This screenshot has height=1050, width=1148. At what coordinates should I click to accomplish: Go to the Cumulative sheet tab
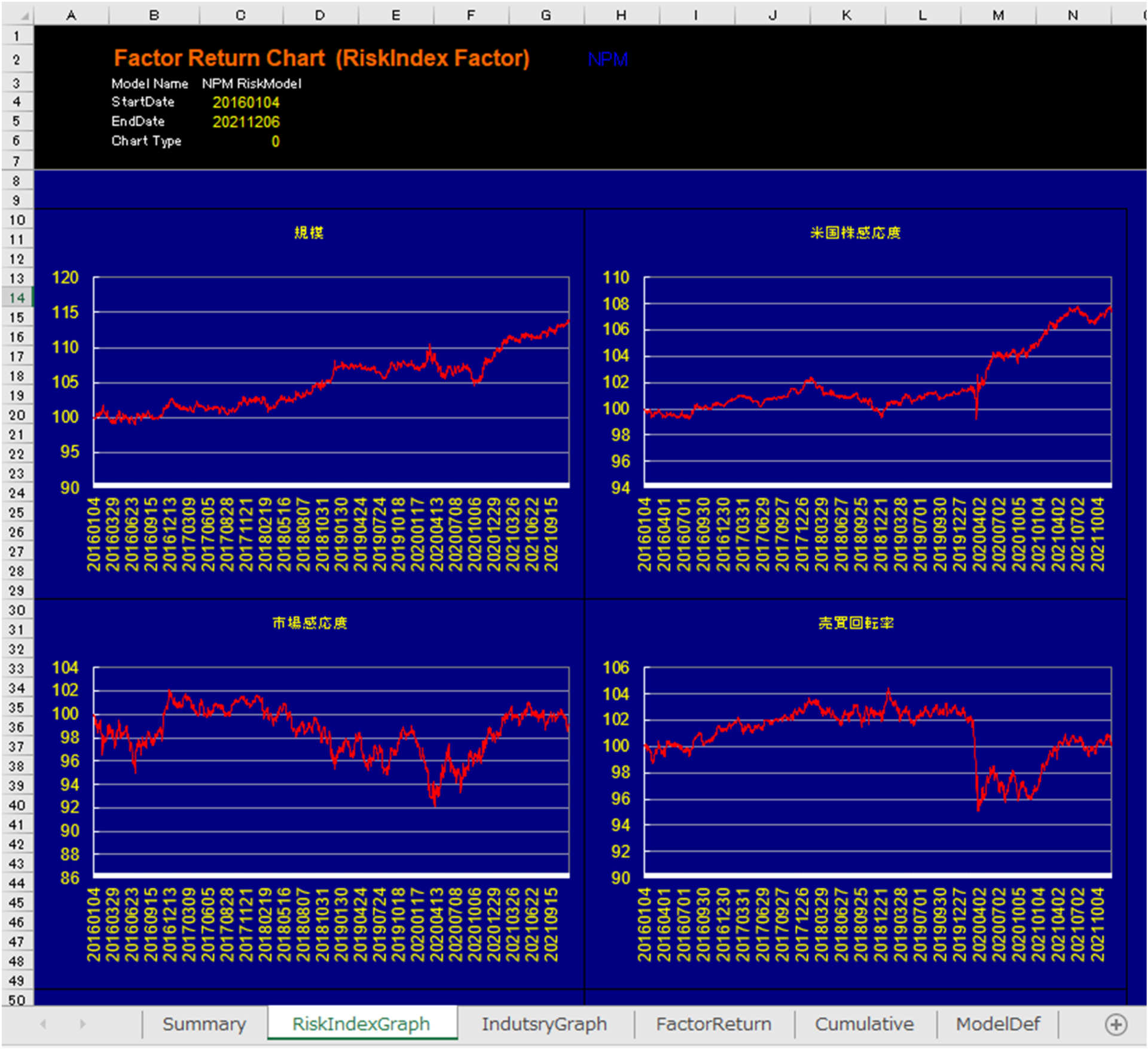pos(864,1024)
